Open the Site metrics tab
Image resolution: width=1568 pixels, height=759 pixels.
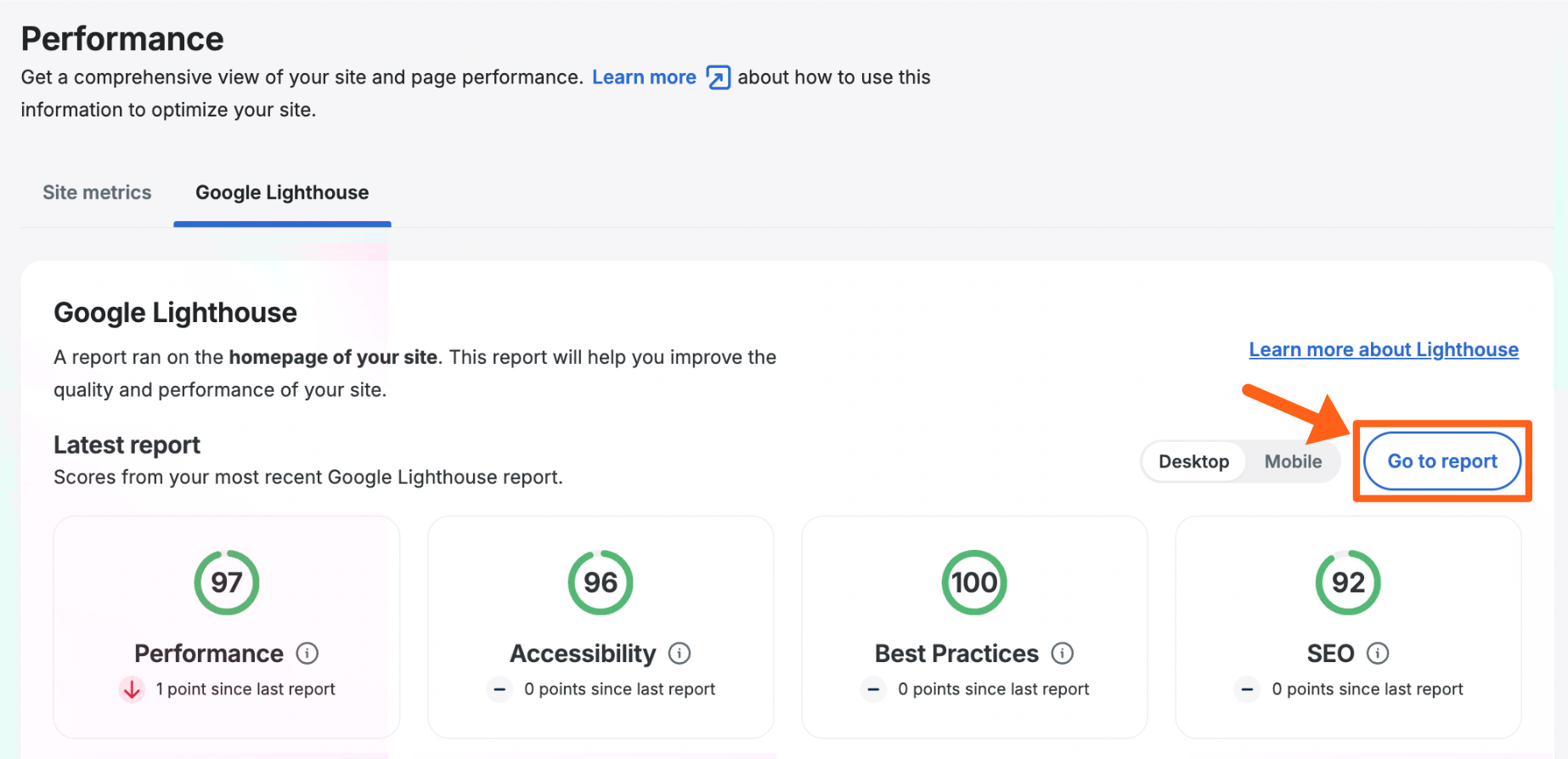(x=97, y=193)
